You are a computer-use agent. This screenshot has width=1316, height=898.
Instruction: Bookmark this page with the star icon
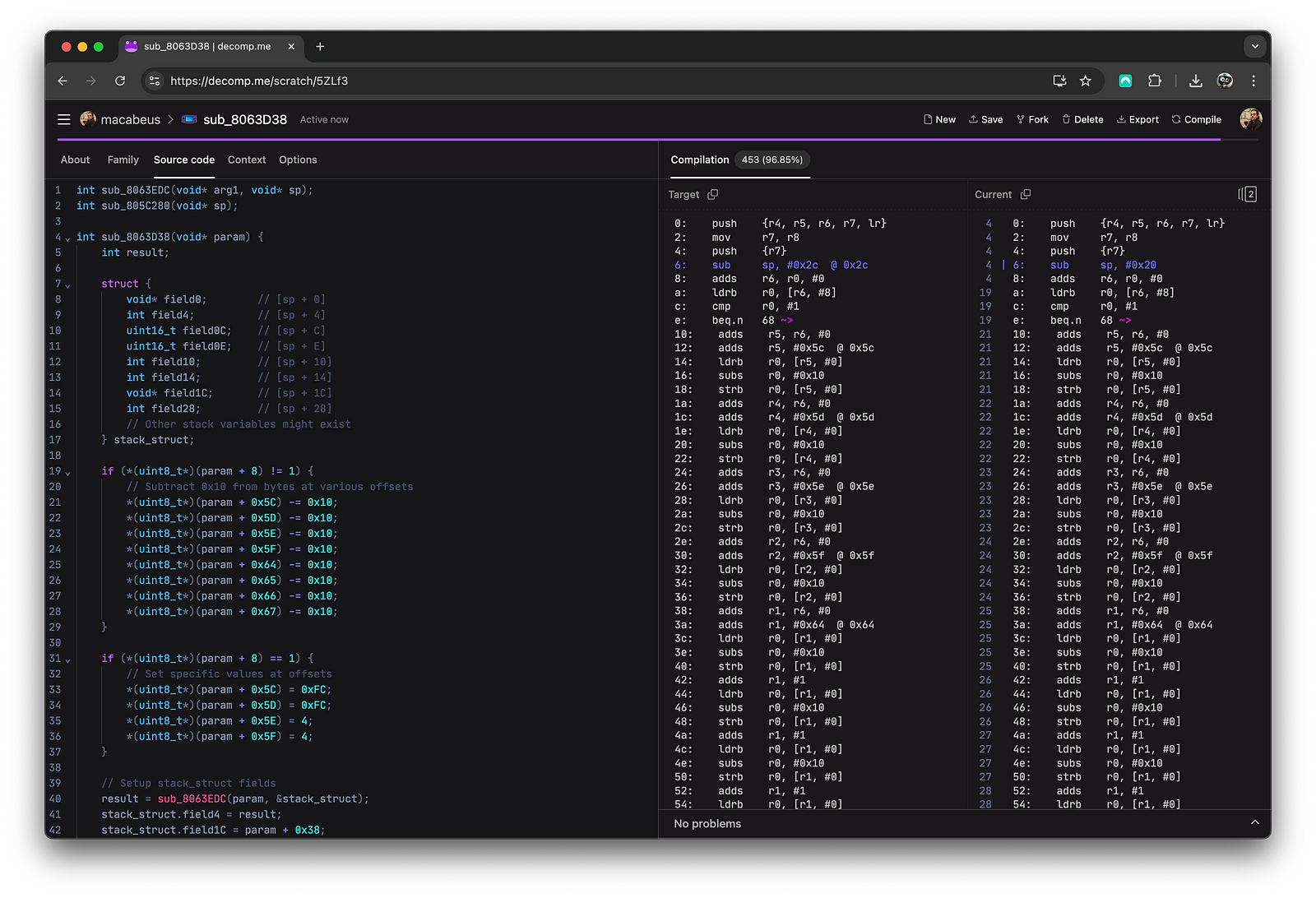1085,81
